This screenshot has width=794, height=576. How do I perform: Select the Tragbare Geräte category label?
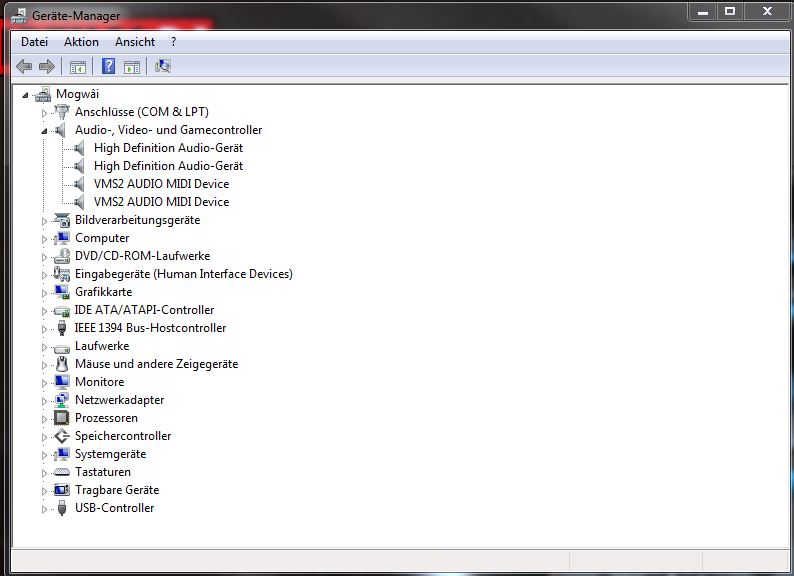pyautogui.click(x=117, y=490)
